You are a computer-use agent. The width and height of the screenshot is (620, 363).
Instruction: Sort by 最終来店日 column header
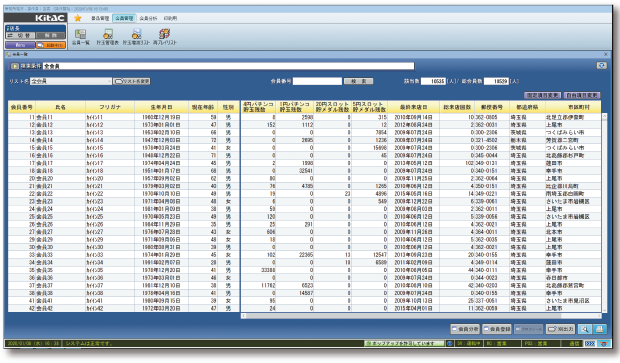pyautogui.click(x=413, y=107)
